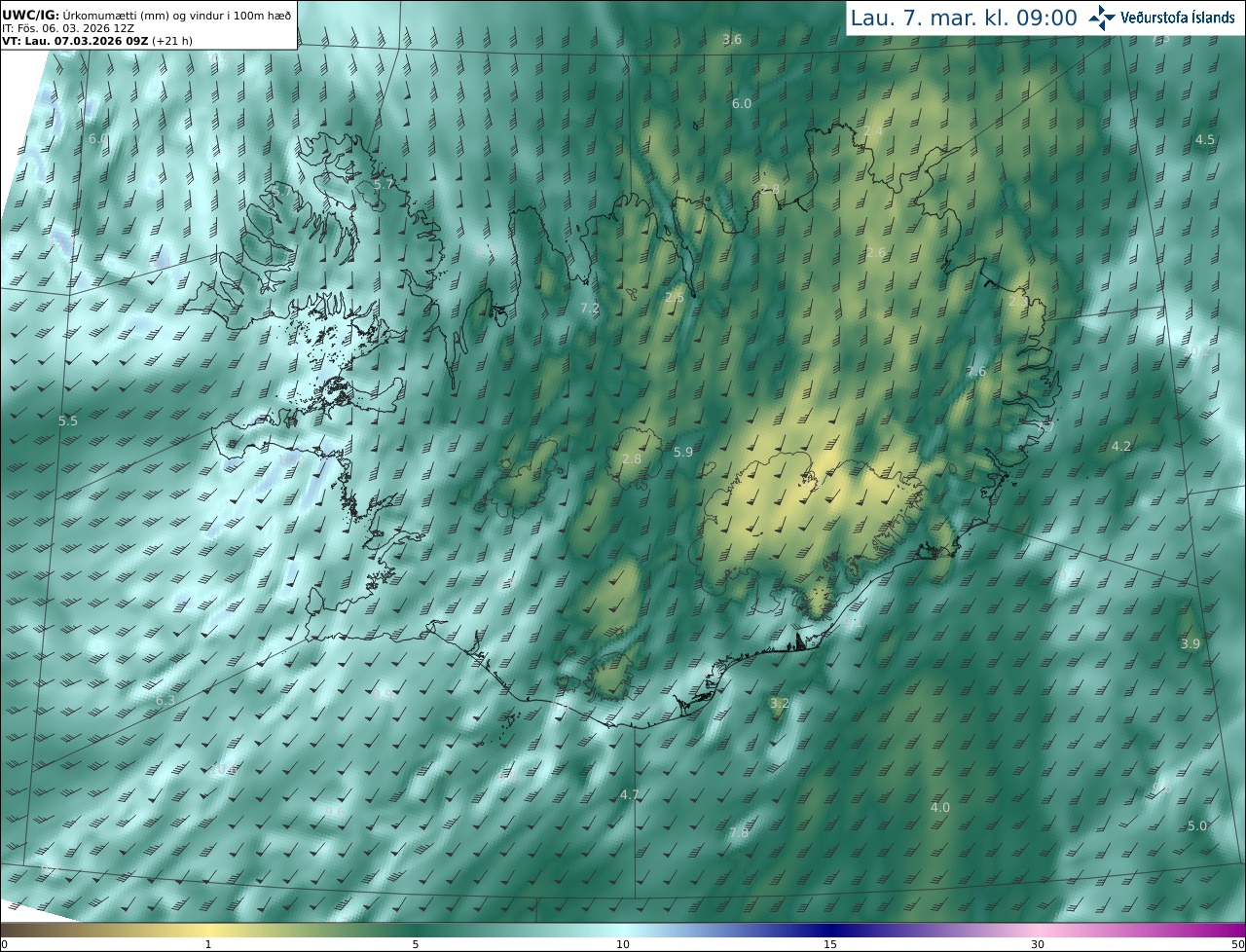Click the 'VT: Lau. 07.03.2026 09Z (+21 h)' line
Viewport: 1246px width, 952px height.
(x=98, y=41)
